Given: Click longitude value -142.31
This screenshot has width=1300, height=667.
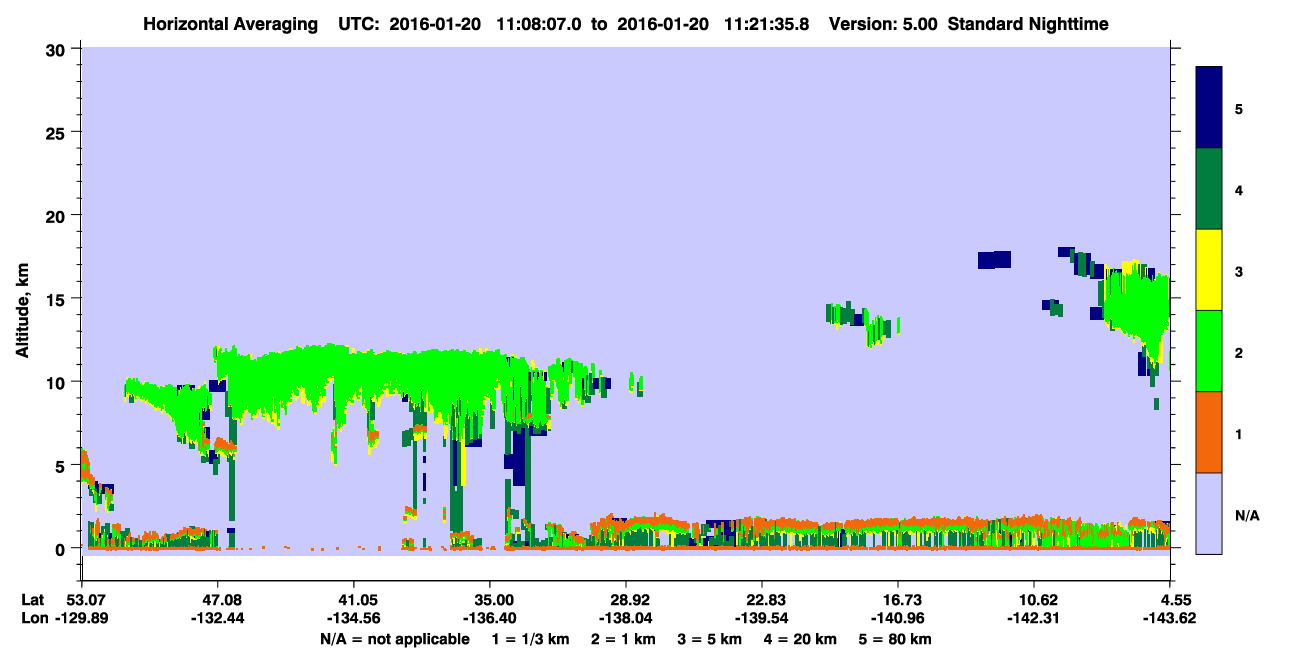Looking at the screenshot, I should pos(1033,618).
